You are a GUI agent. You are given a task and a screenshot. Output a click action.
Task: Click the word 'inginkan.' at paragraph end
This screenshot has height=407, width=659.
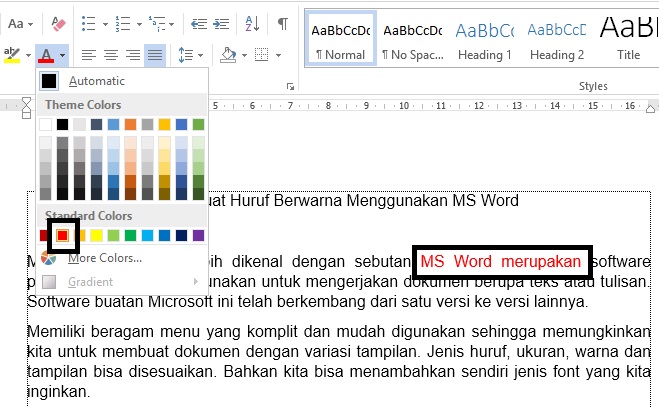[x=59, y=392]
